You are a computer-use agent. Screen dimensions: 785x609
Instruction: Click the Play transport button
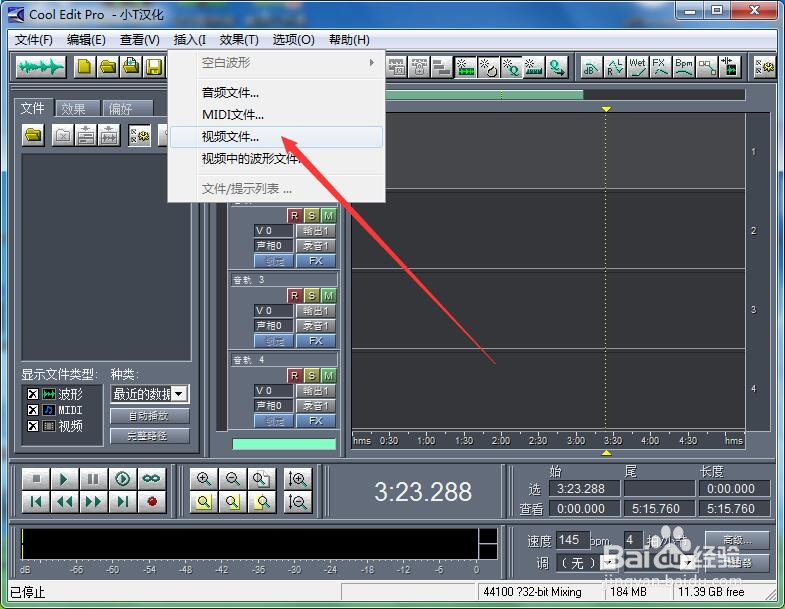click(x=65, y=479)
